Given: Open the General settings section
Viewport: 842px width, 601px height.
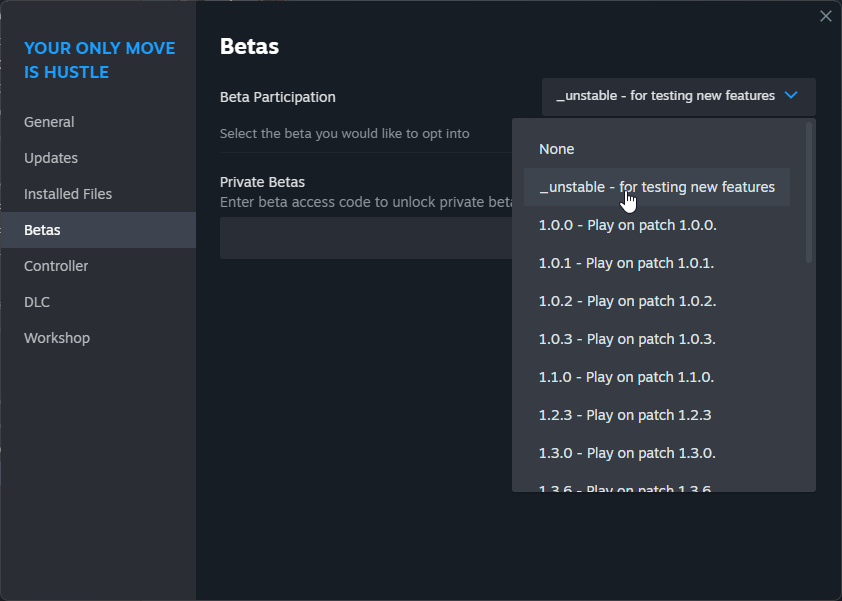Looking at the screenshot, I should coord(98,122).
